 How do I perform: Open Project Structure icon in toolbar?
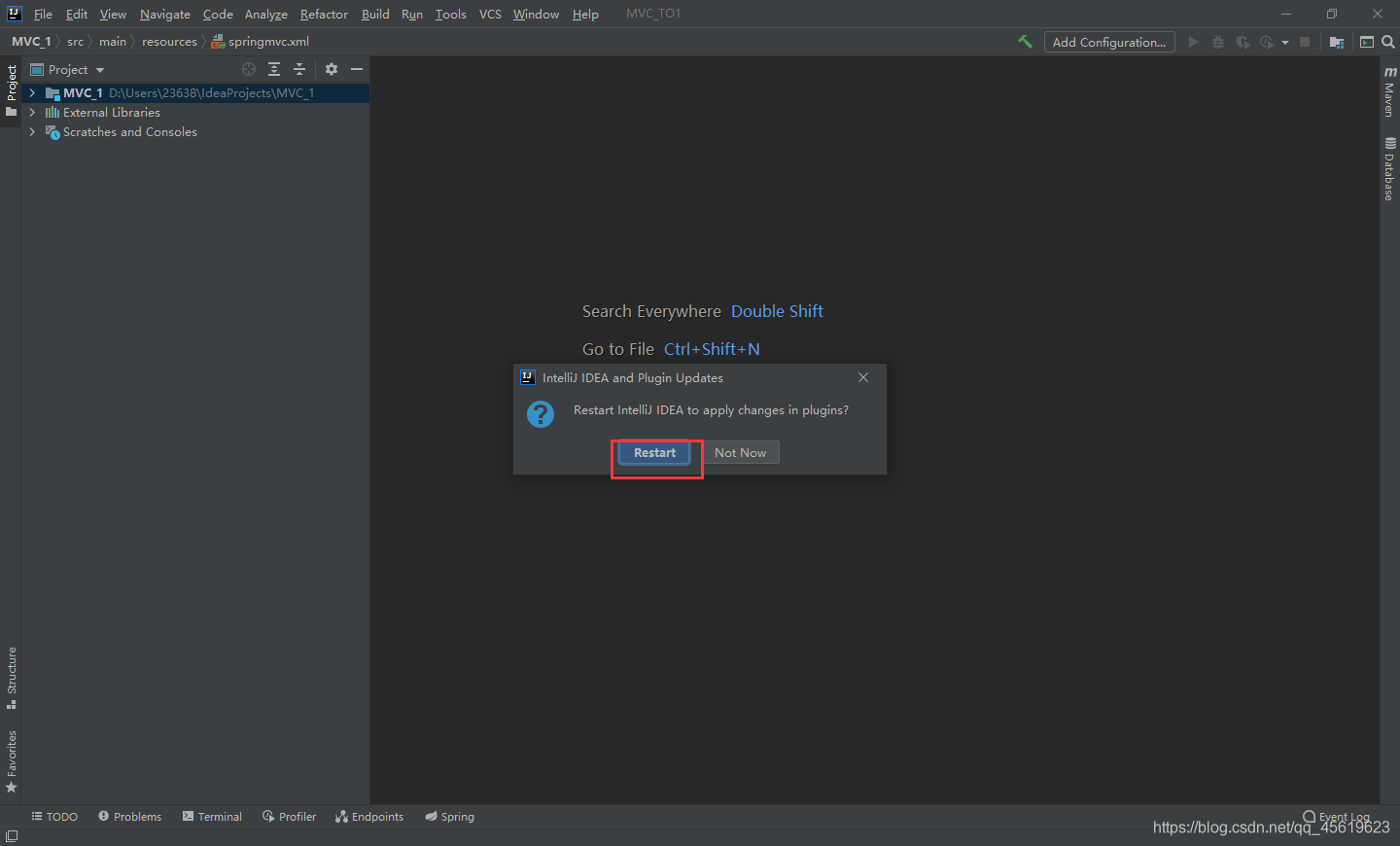(1337, 42)
